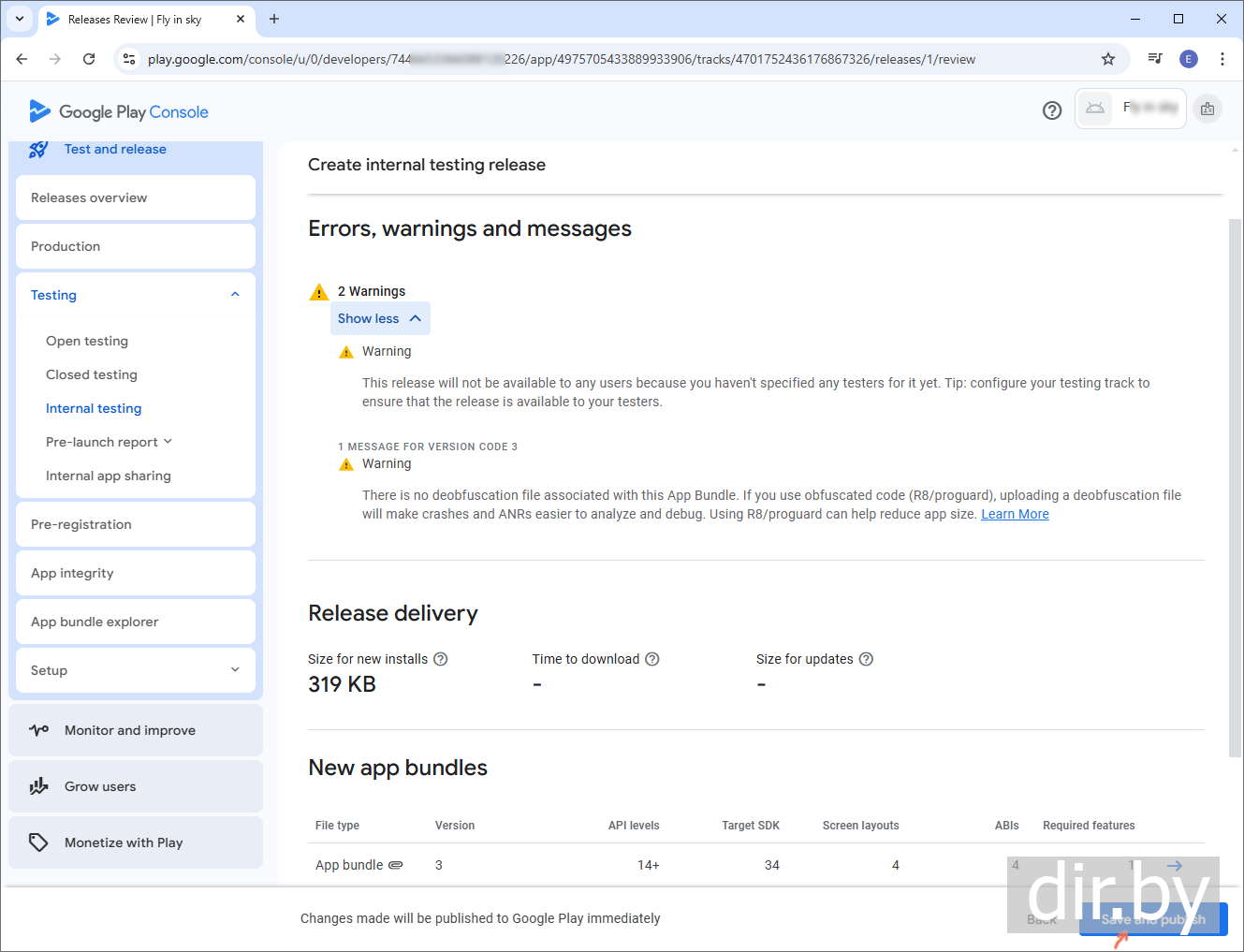1244x952 pixels.
Task: Open App bundle explorer page
Action: pos(95,622)
